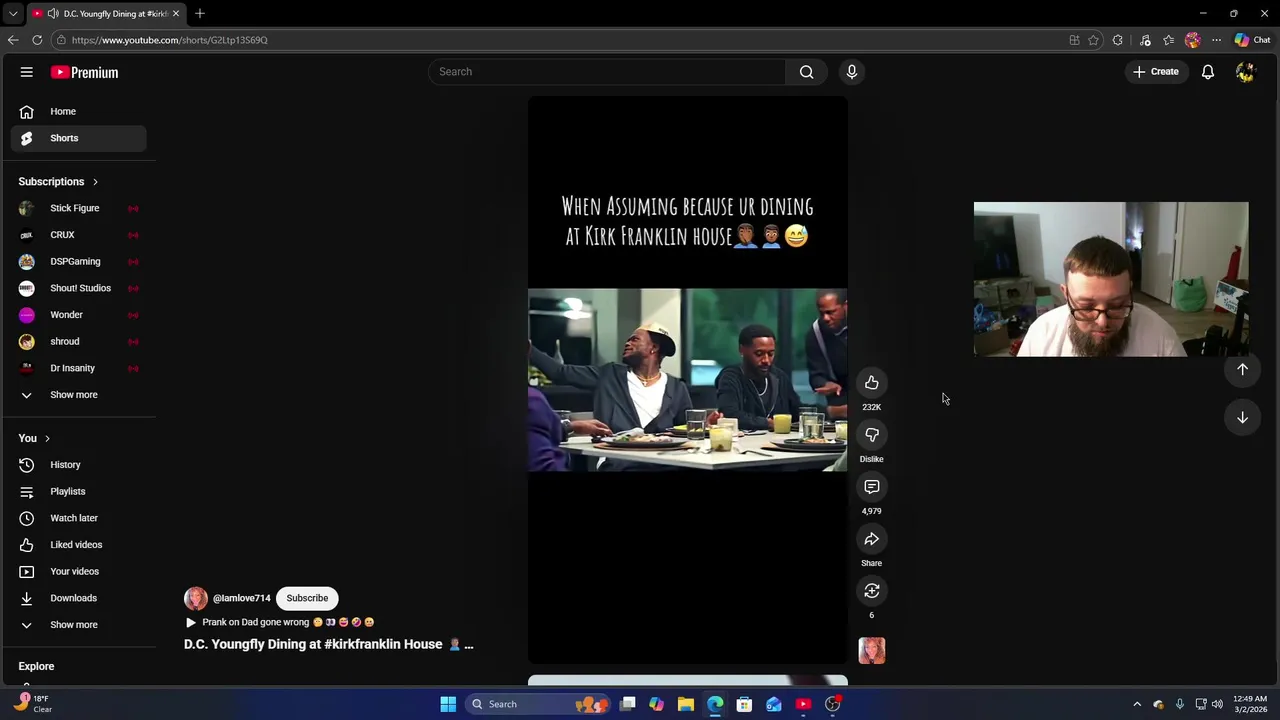Expand the You section chevron
Image resolution: width=1280 pixels, height=720 pixels.
(46, 438)
